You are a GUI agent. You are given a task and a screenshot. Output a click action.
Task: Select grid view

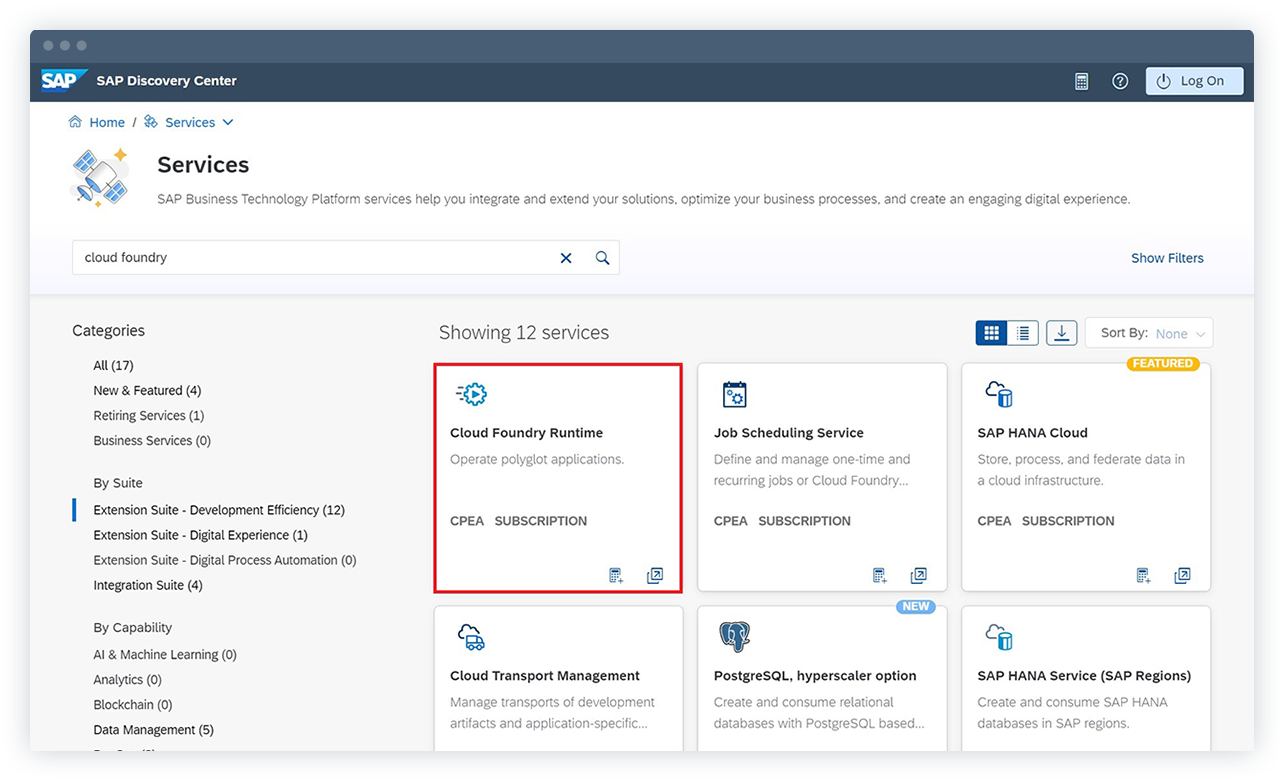[x=991, y=332]
